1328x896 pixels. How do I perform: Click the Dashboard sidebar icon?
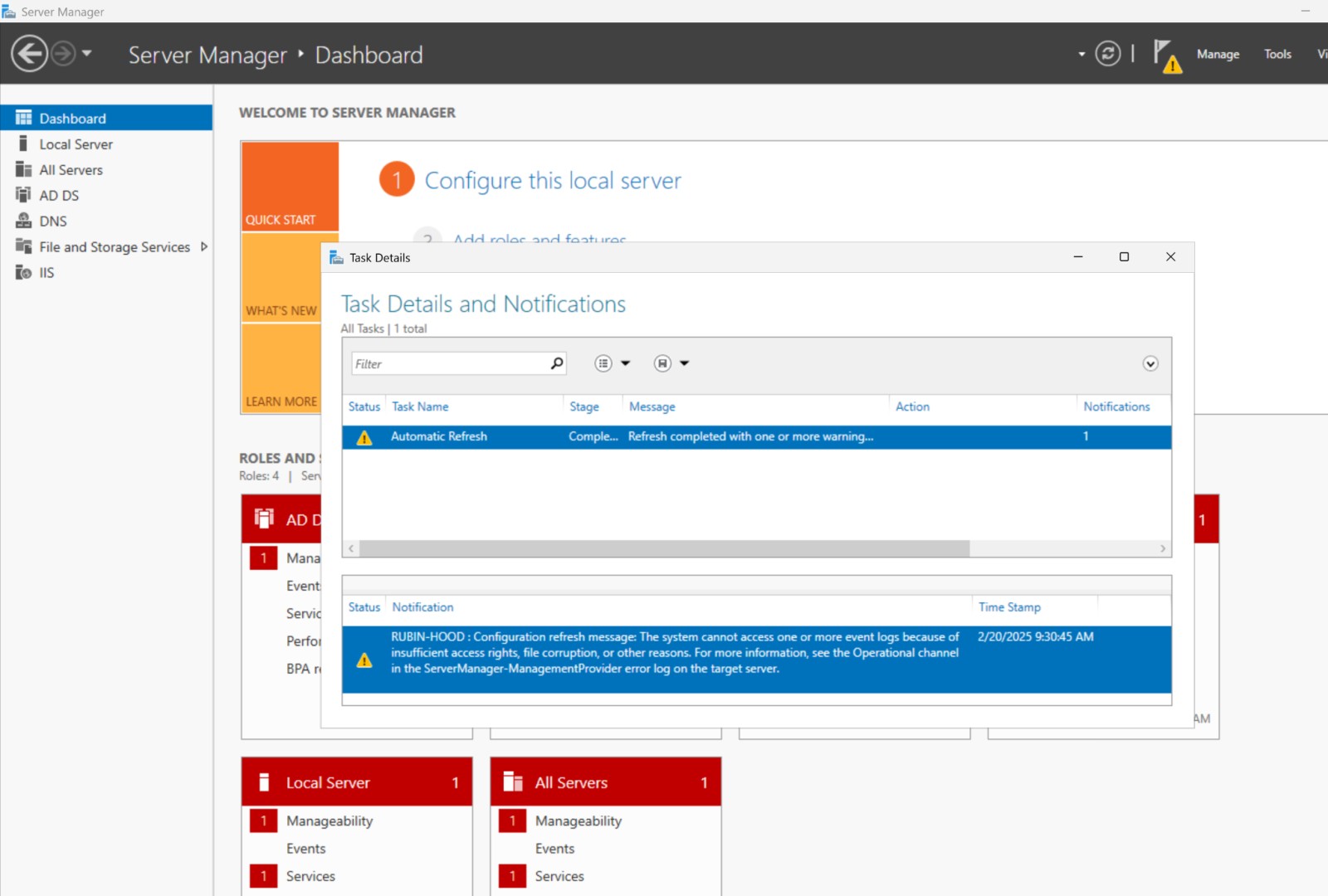23,118
